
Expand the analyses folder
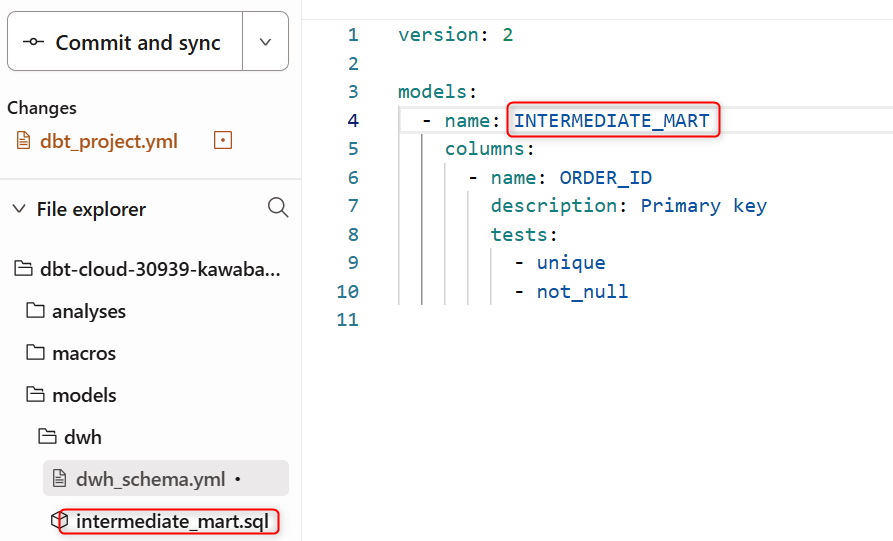(89, 311)
